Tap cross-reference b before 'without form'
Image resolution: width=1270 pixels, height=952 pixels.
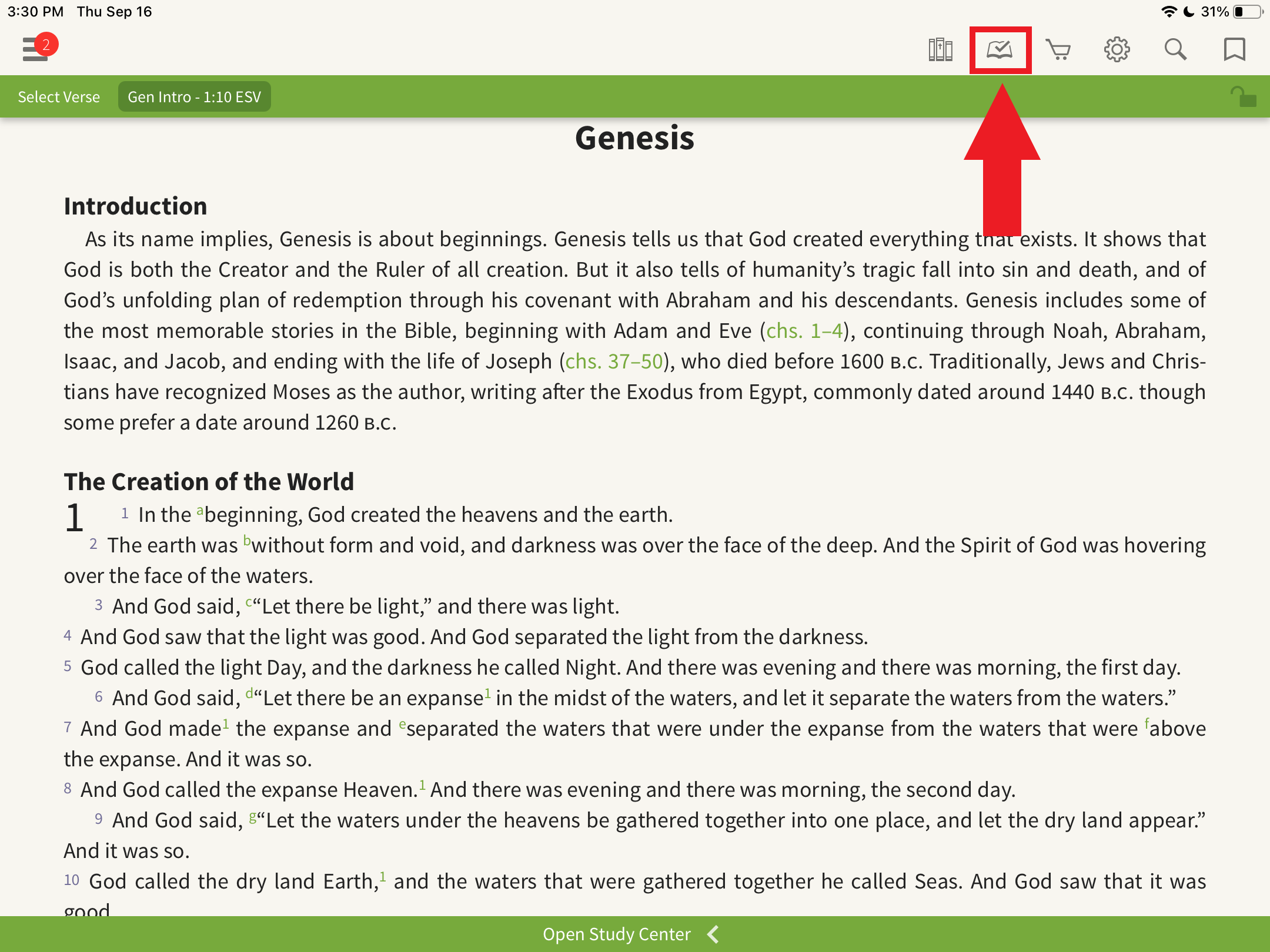(247, 541)
